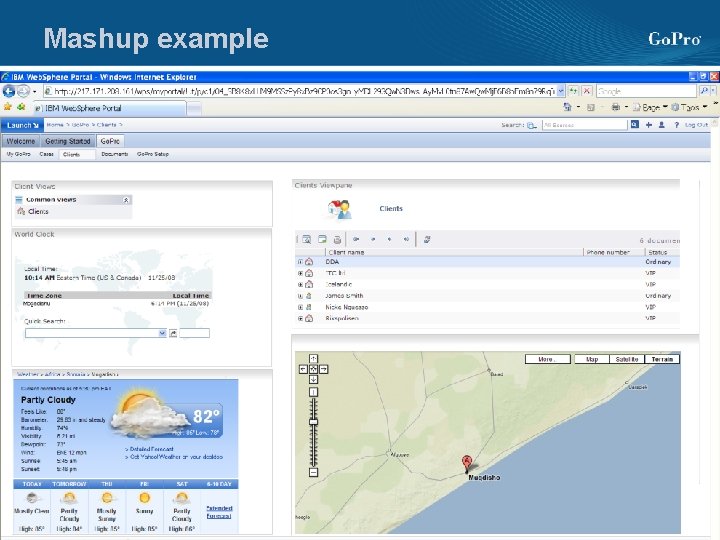Collapse the Common Views section
The height and width of the screenshot is (540, 720).
click(x=126, y=200)
